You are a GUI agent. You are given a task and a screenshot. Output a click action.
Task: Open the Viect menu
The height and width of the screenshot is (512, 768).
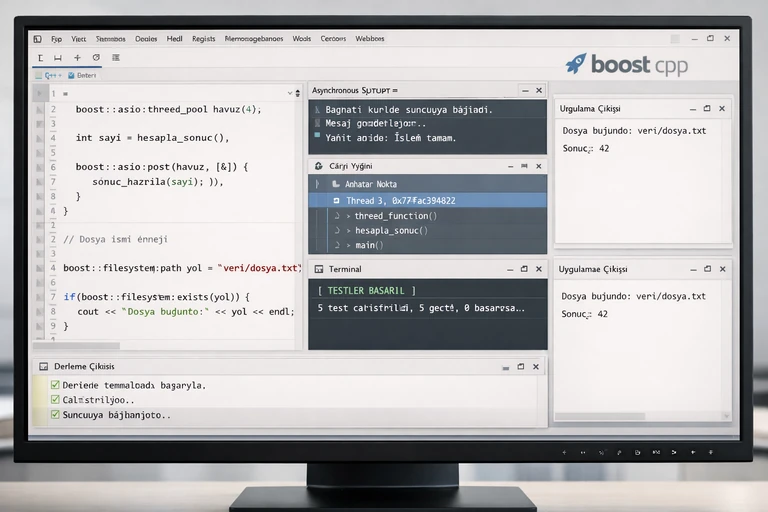pos(78,39)
